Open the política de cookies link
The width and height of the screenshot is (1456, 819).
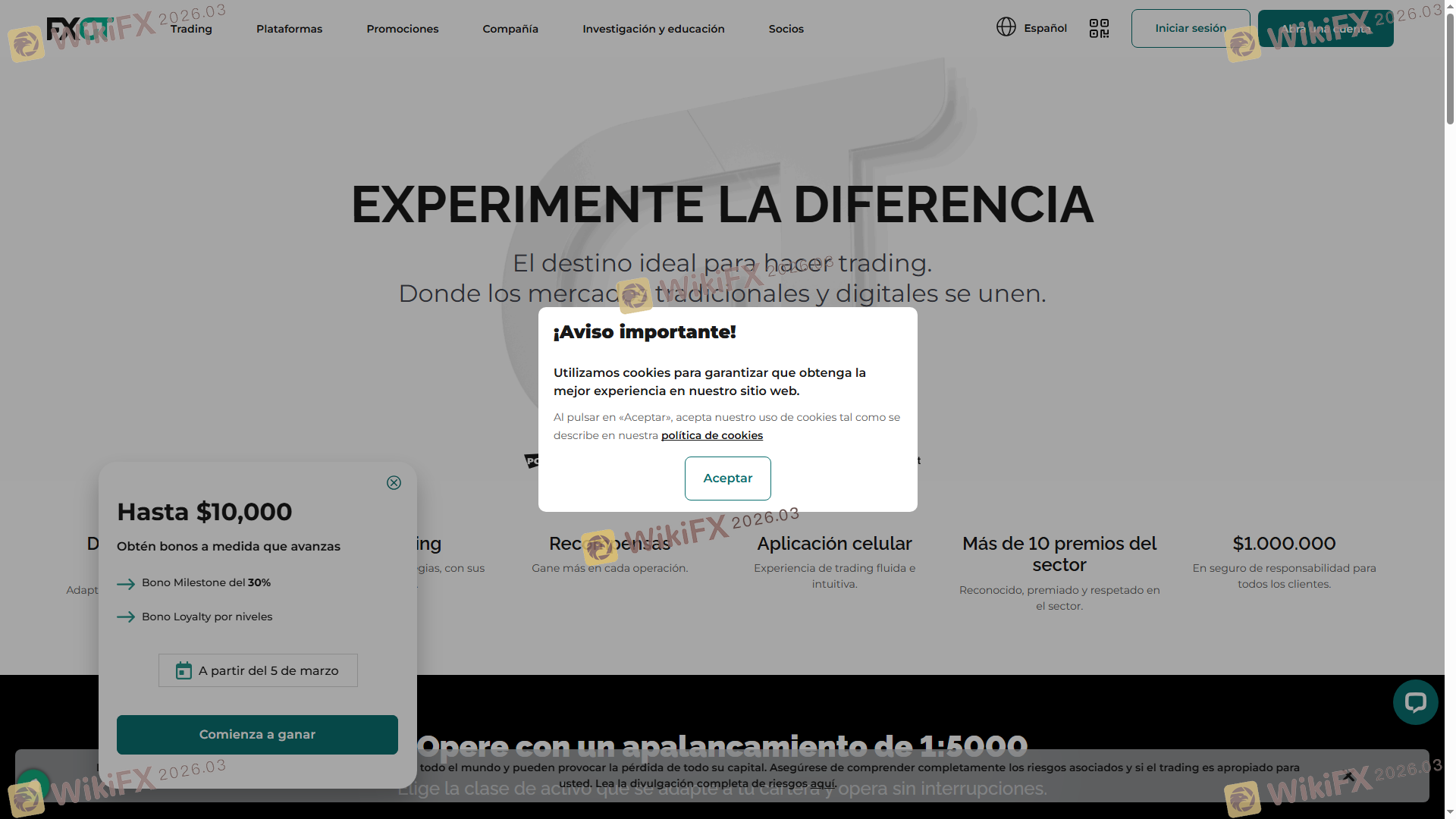coord(711,435)
